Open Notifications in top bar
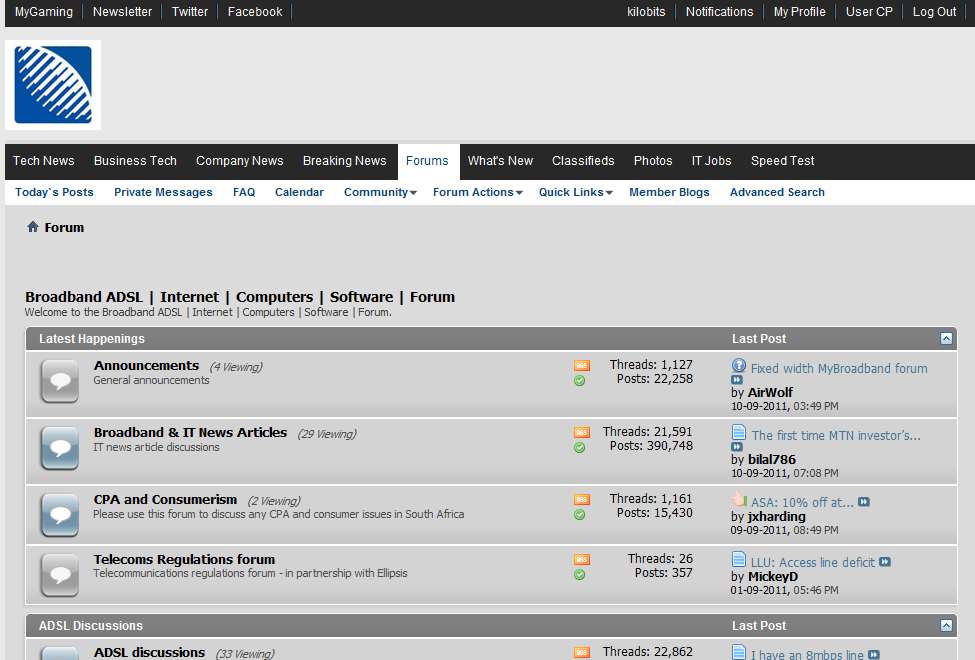975x660 pixels. (x=719, y=12)
